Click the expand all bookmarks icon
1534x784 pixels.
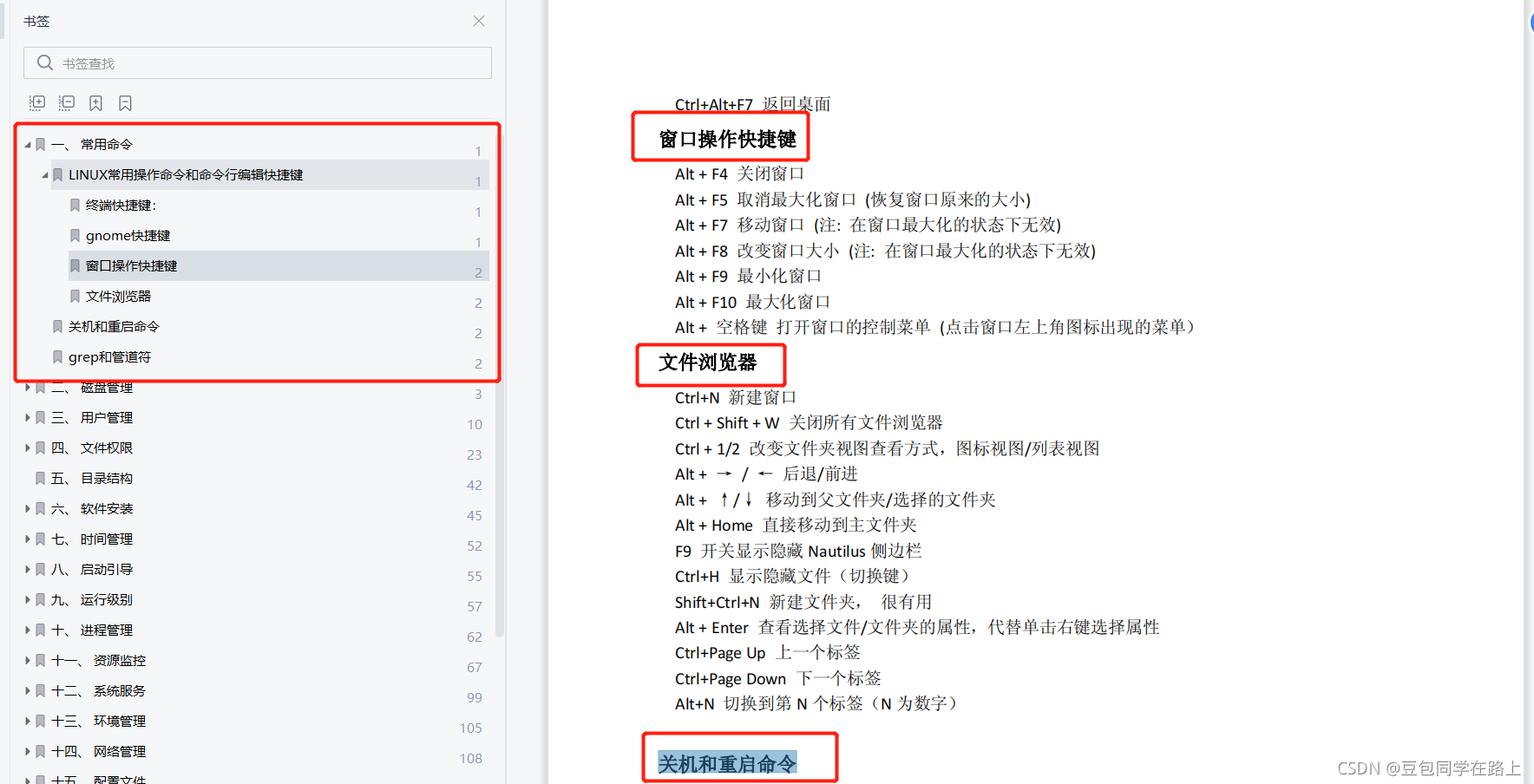pos(37,103)
